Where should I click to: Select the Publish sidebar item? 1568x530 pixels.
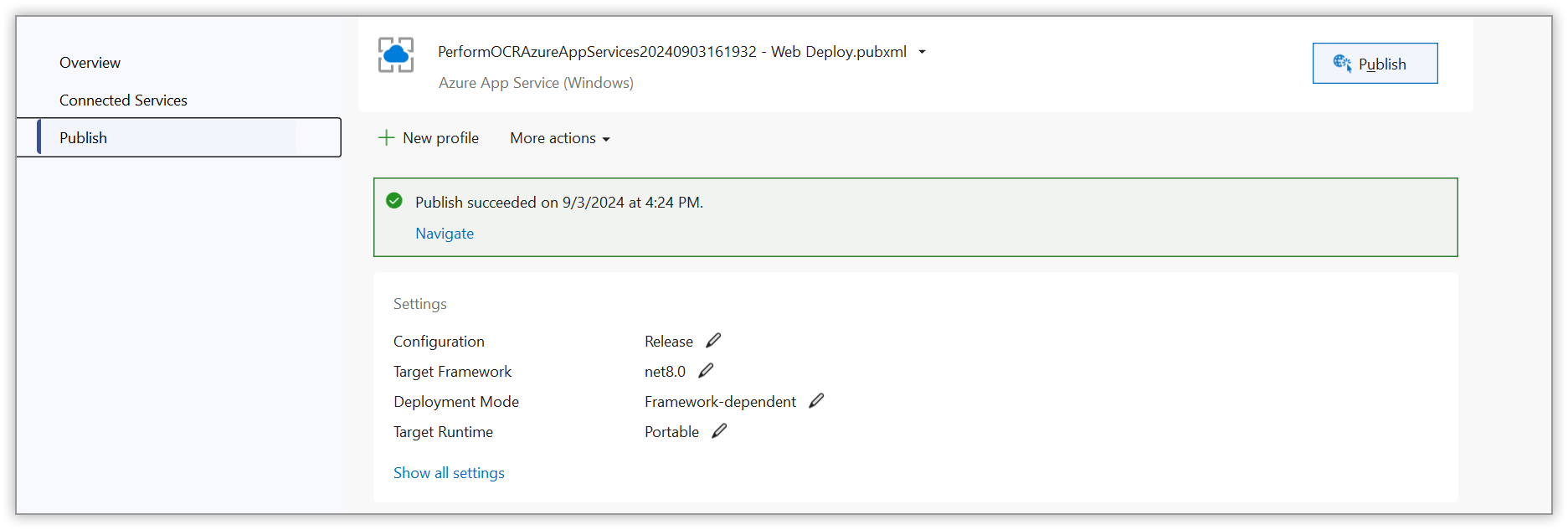coord(83,137)
